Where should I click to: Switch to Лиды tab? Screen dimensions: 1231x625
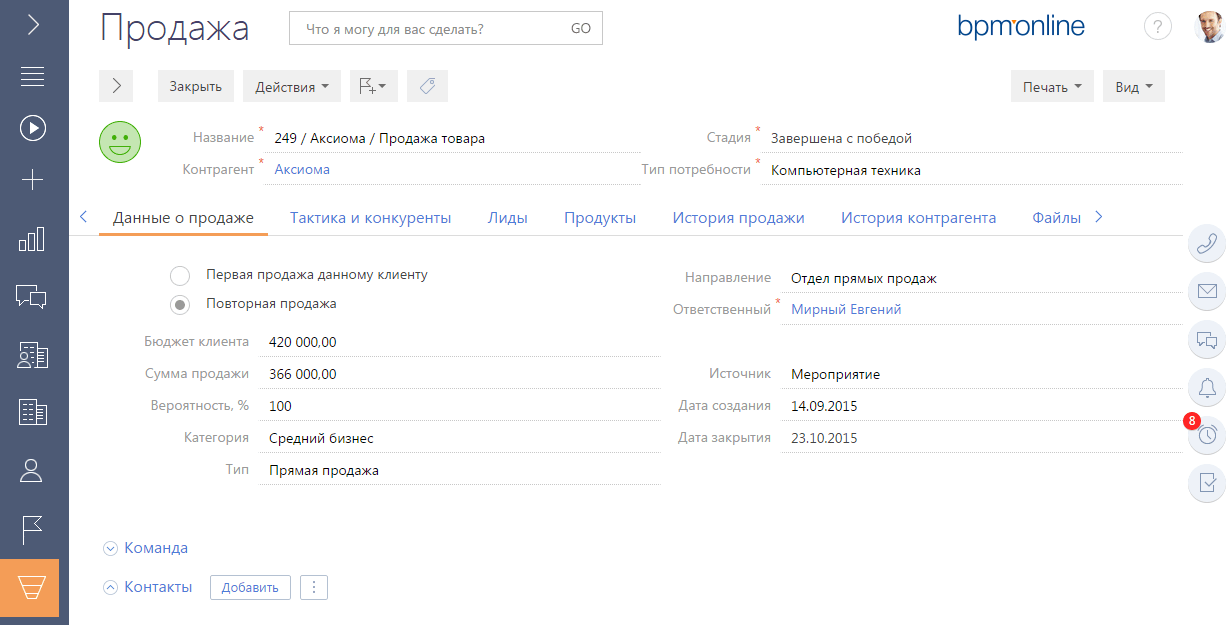(x=508, y=218)
